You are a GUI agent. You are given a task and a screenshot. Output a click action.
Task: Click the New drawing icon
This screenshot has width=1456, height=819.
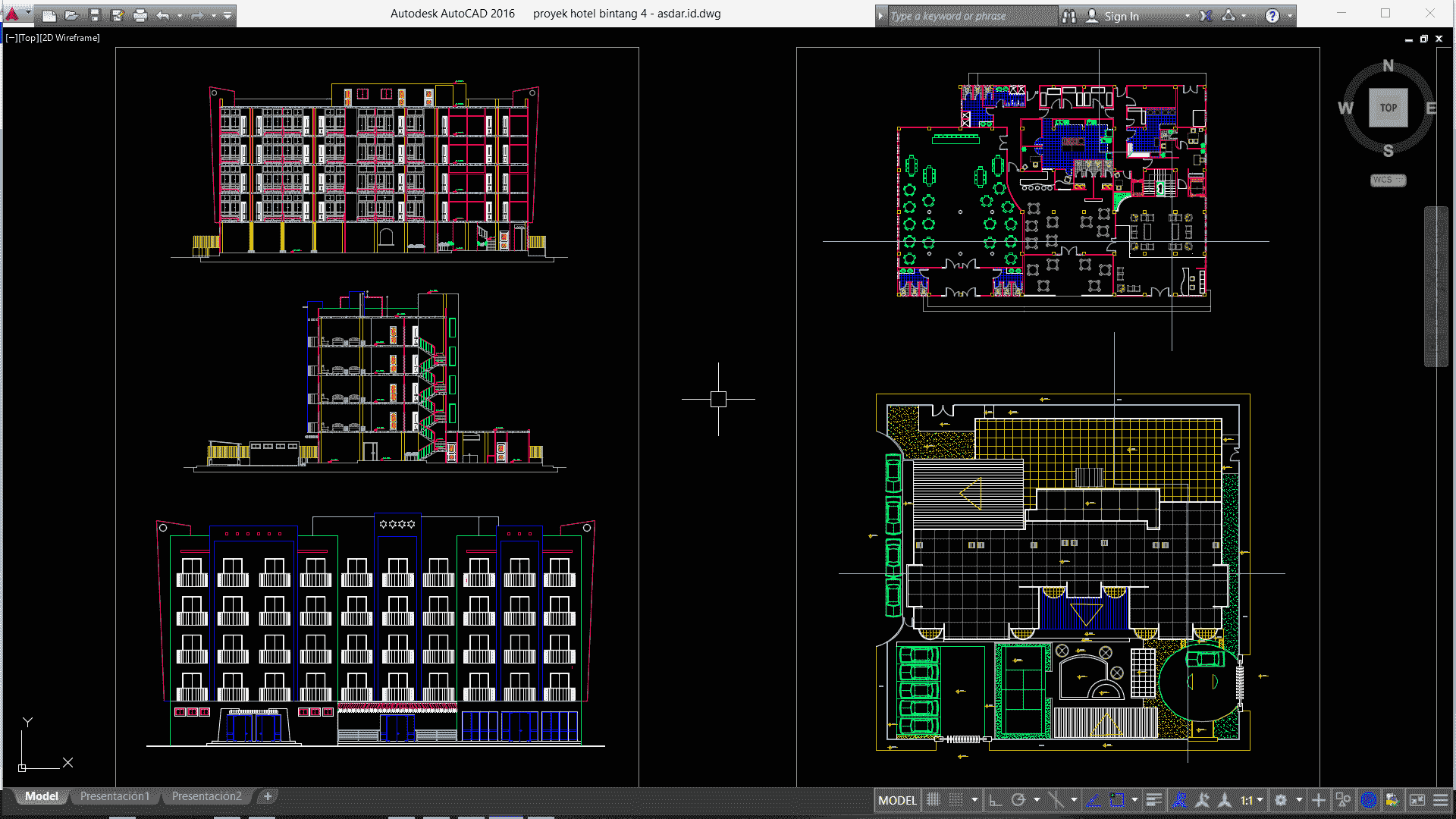pos(49,15)
